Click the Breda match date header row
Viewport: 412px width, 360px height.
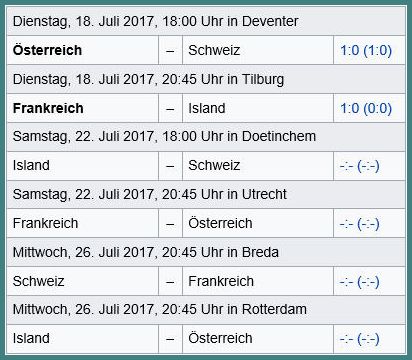click(x=206, y=252)
